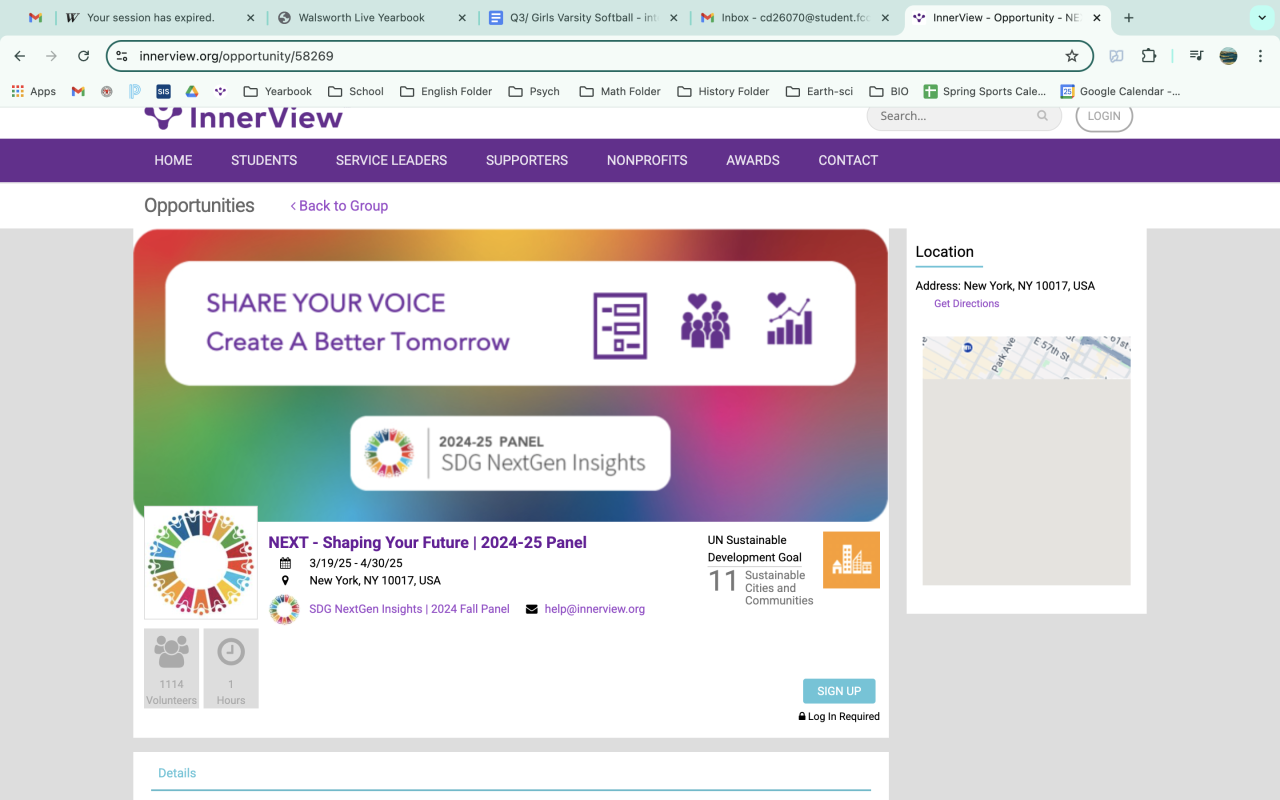Follow the Back to Group link
Image resolution: width=1280 pixels, height=800 pixels.
(x=339, y=206)
